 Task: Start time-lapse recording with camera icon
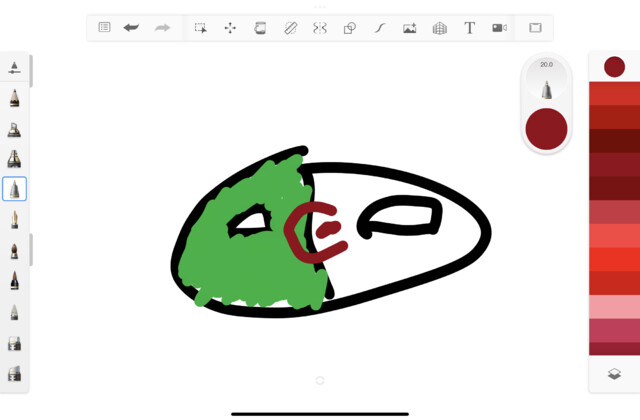tap(500, 28)
